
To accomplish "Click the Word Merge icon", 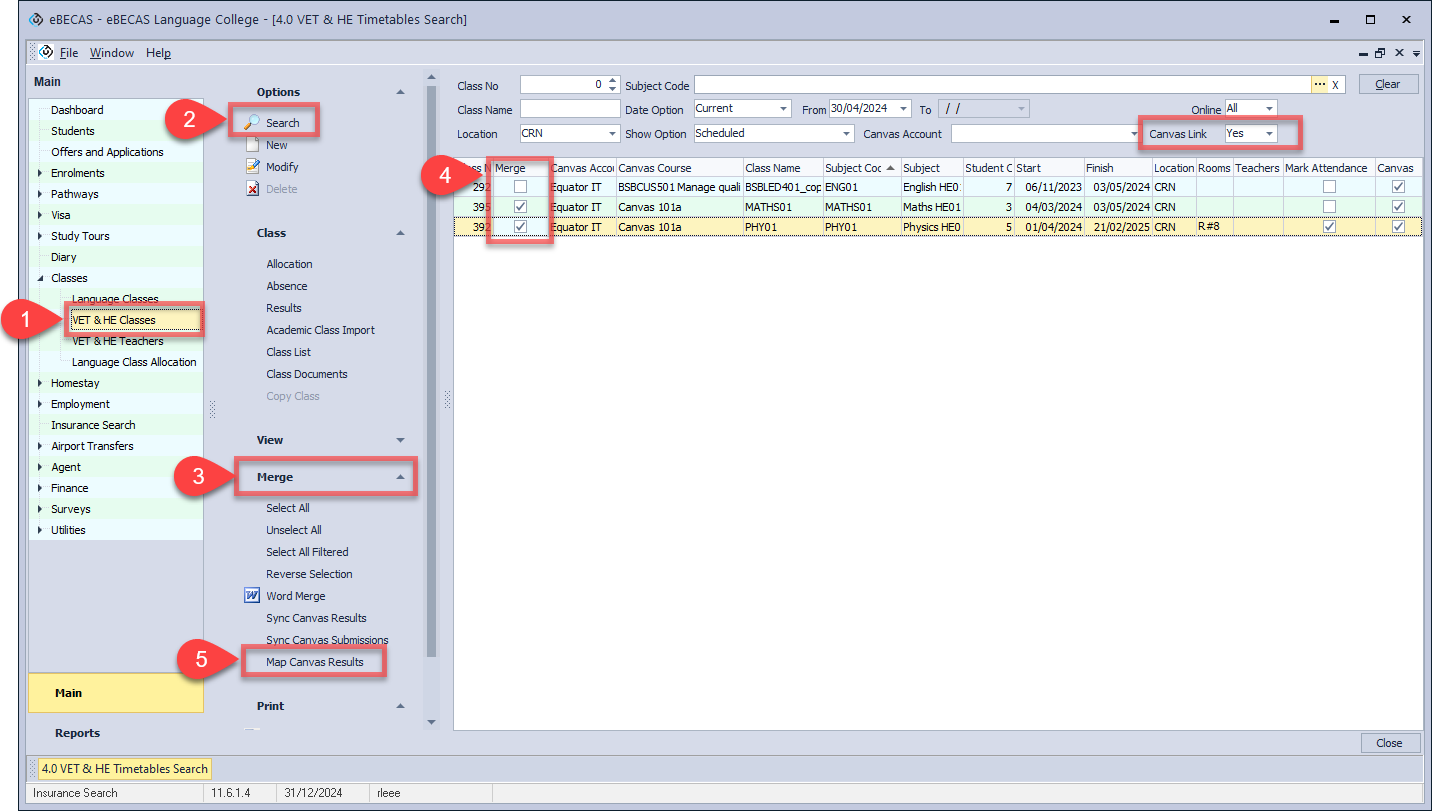I will [x=252, y=596].
